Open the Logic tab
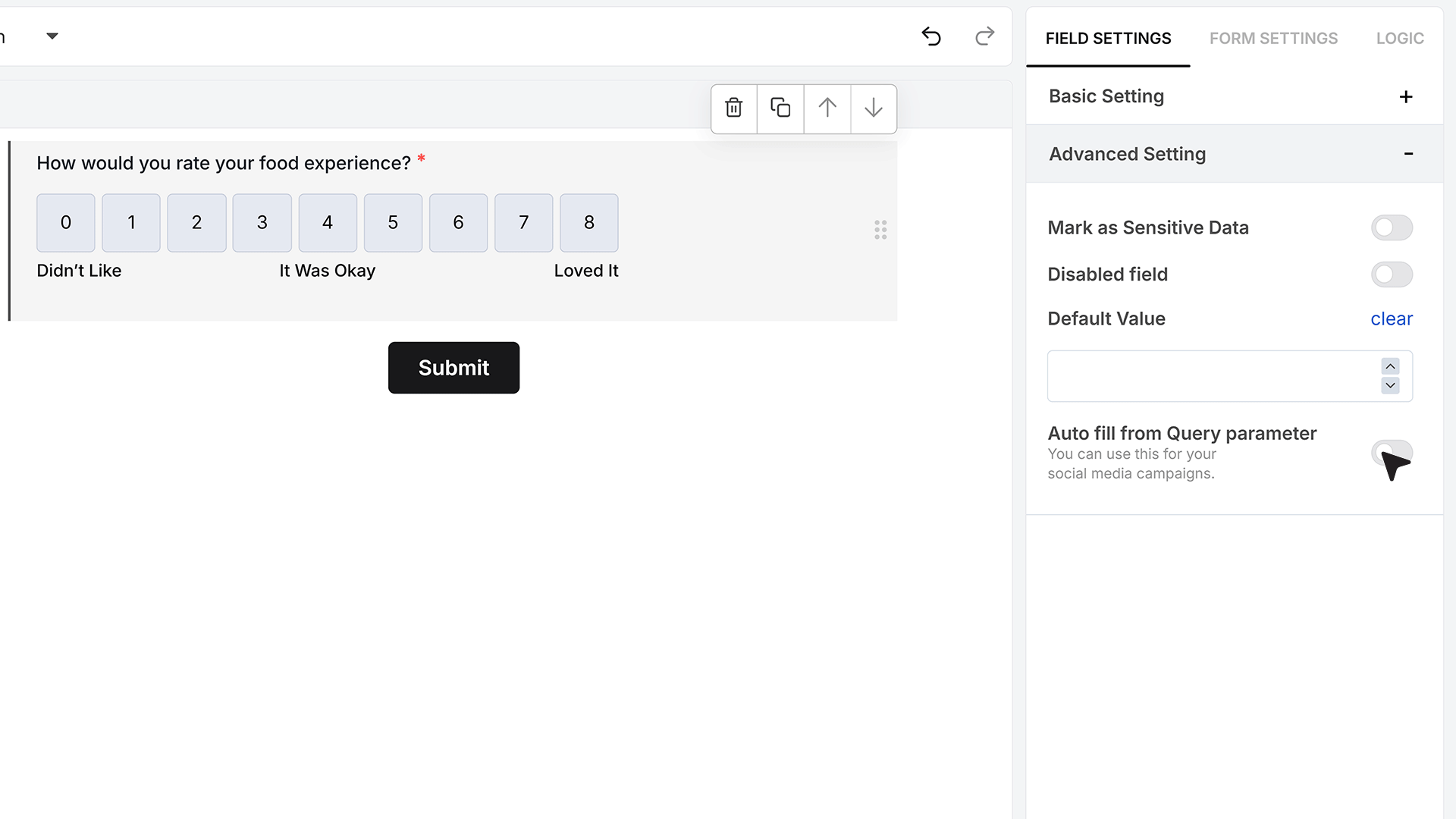The height and width of the screenshot is (819, 1456). (1400, 38)
